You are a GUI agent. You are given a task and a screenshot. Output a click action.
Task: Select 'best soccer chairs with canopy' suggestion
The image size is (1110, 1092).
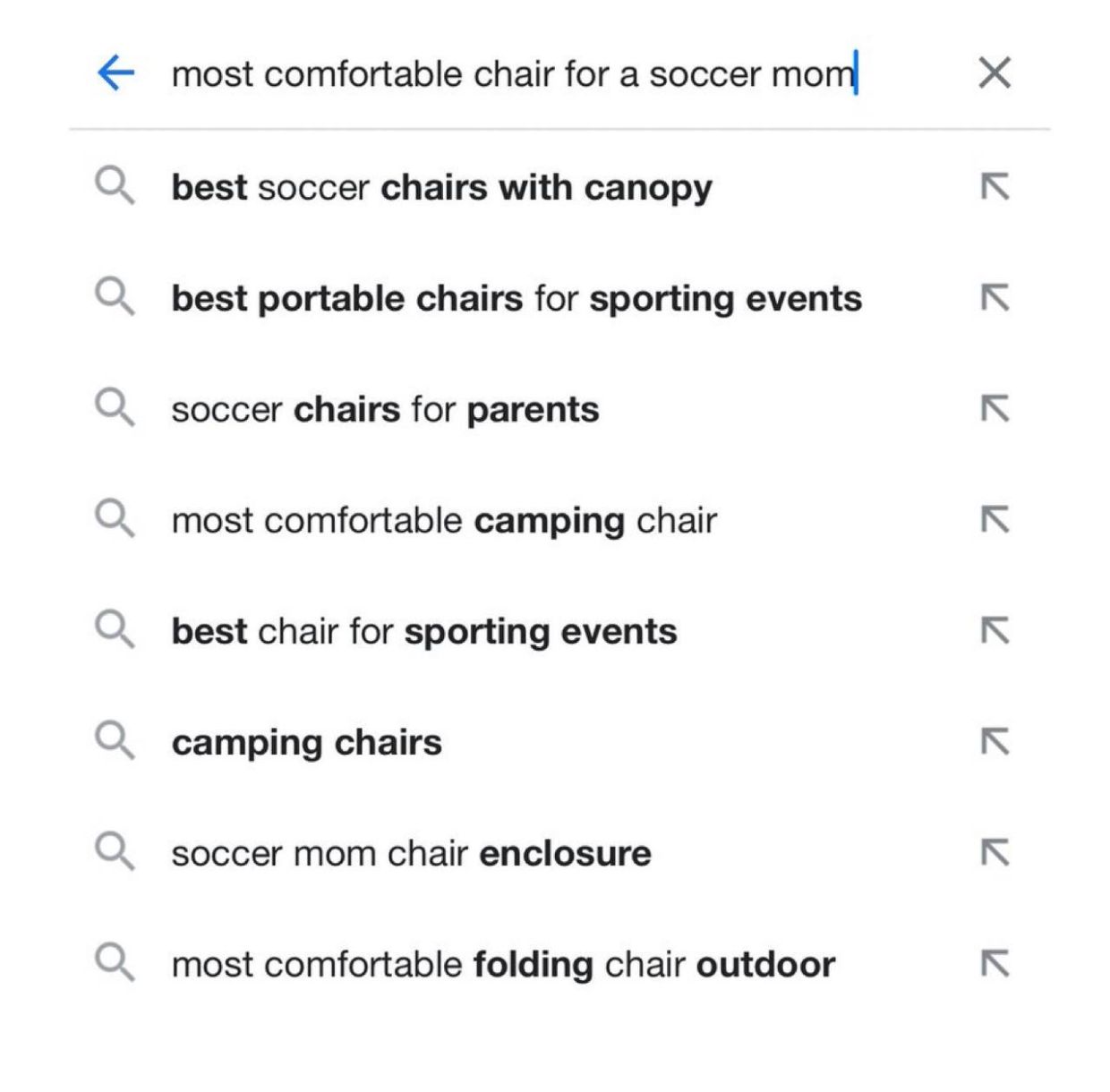(441, 187)
